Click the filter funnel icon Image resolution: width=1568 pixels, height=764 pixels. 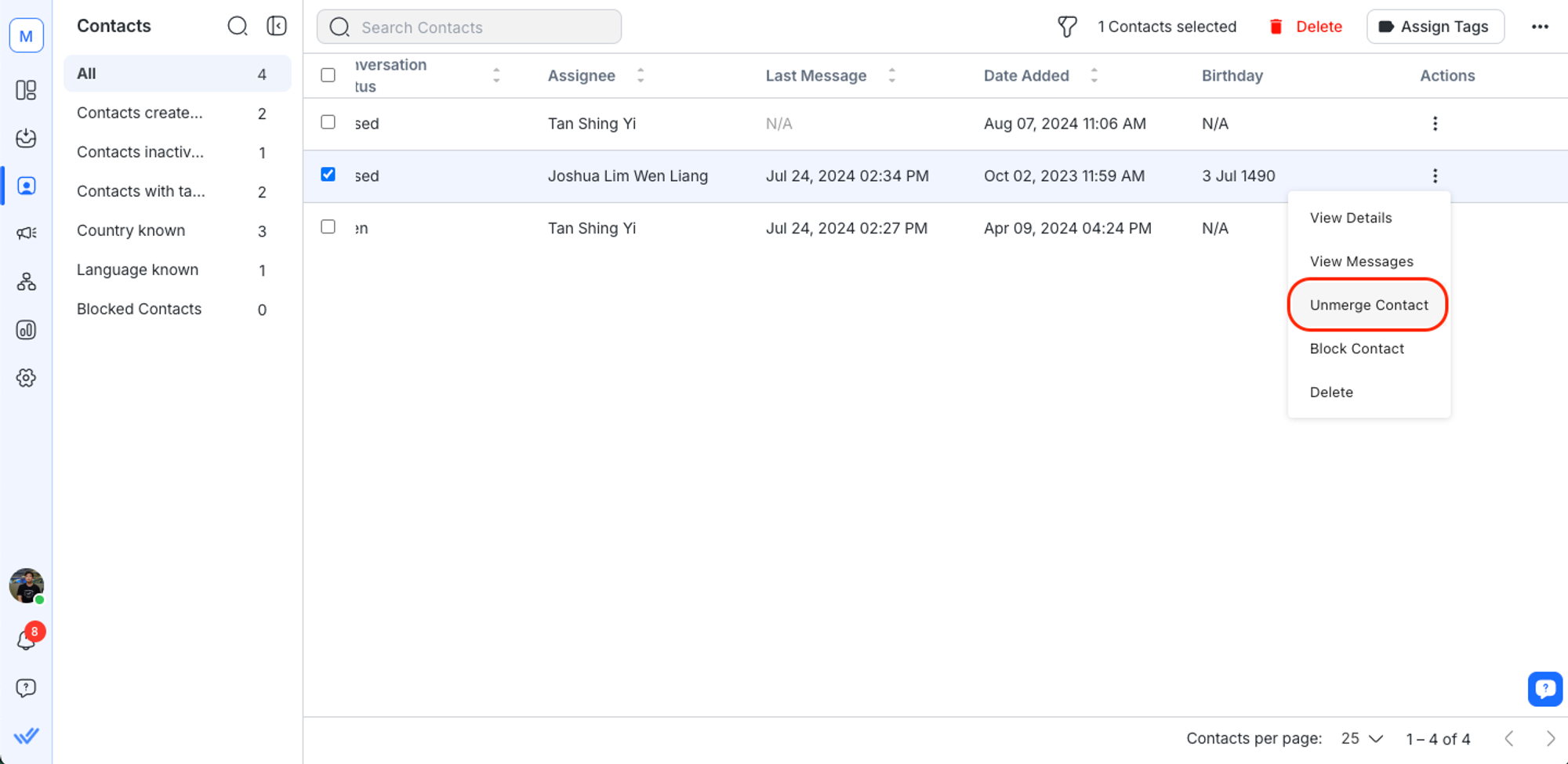[1067, 27]
